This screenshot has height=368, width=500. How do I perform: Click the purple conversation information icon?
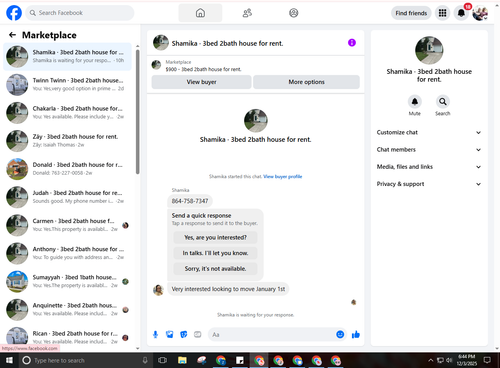point(352,43)
